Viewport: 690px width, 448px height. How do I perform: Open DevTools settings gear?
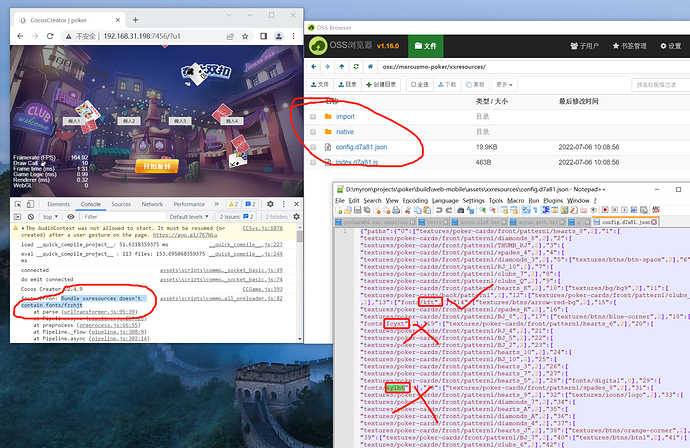(x=270, y=204)
